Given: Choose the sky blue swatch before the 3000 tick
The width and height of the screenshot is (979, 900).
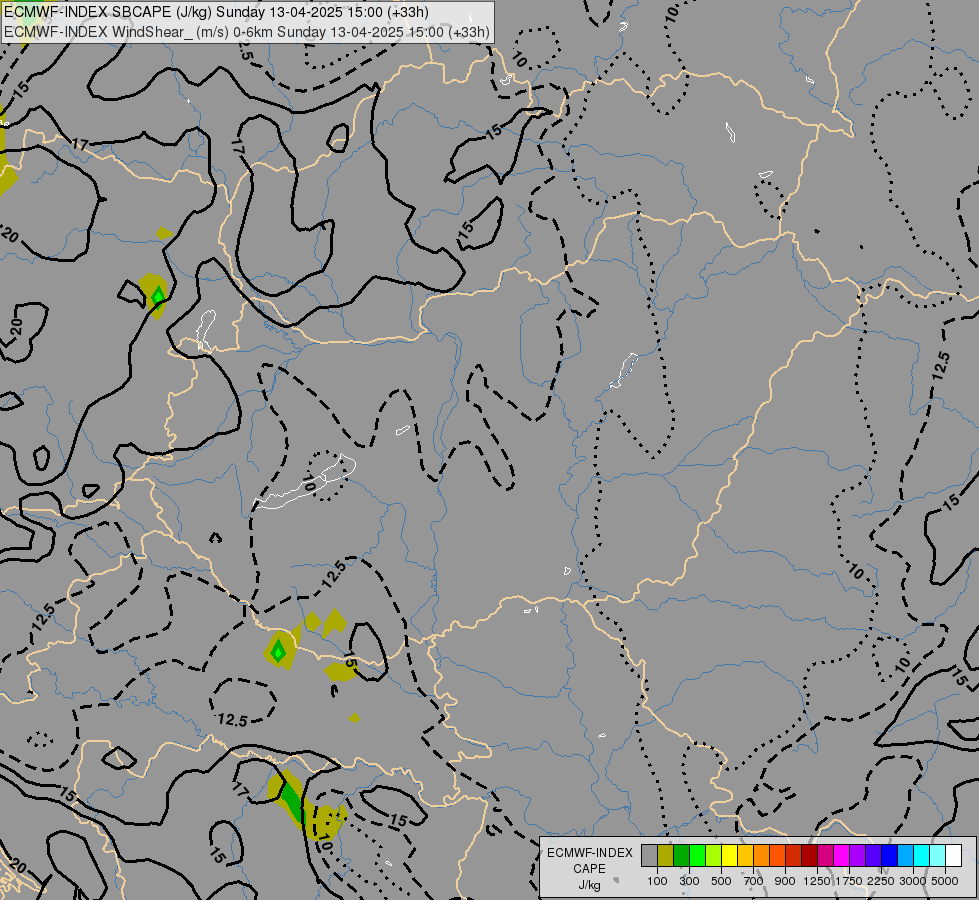Looking at the screenshot, I should [905, 855].
